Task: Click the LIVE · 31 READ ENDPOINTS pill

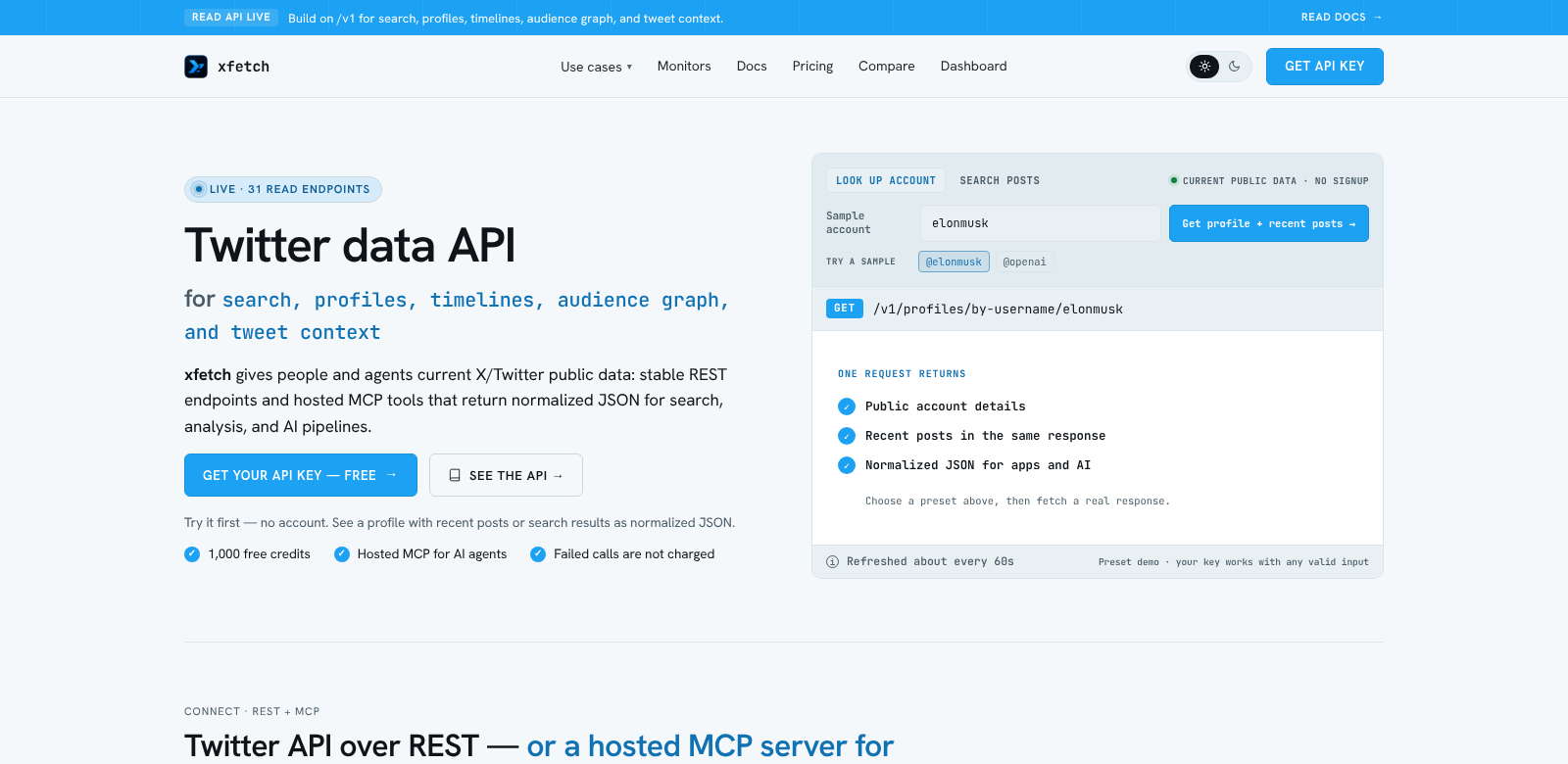Action: click(282, 189)
